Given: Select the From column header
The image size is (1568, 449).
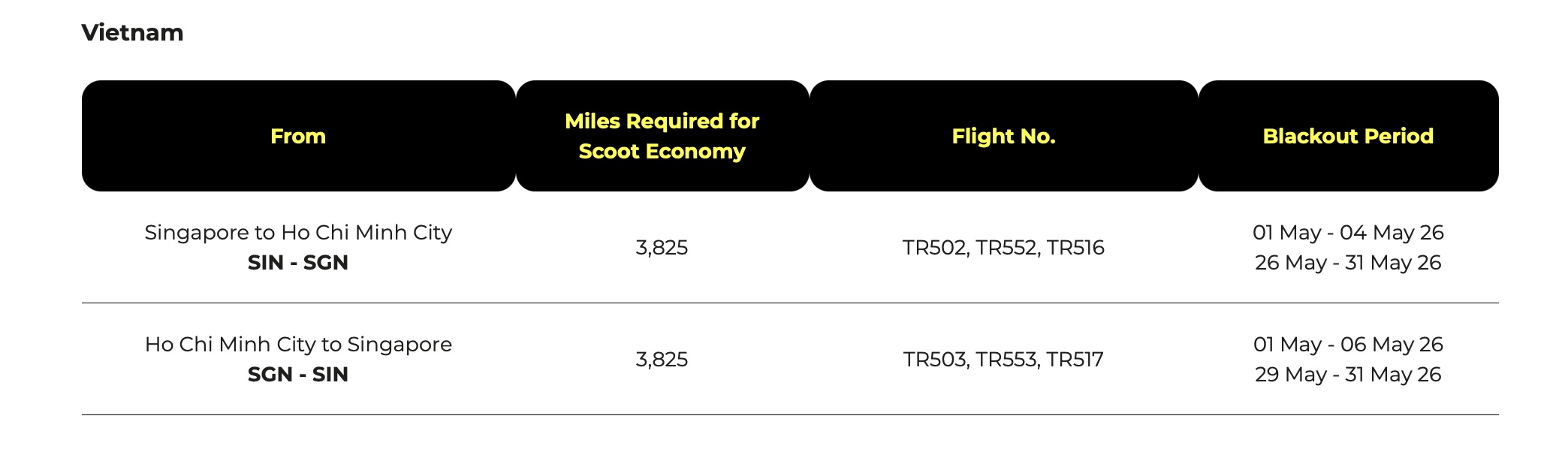Looking at the screenshot, I should tap(298, 136).
